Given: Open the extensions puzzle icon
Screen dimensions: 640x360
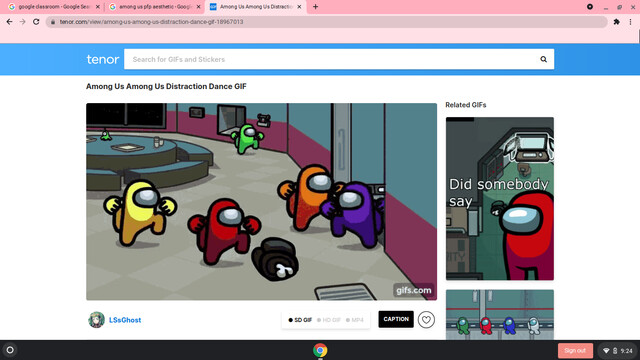Looking at the screenshot, I should click(x=616, y=22).
